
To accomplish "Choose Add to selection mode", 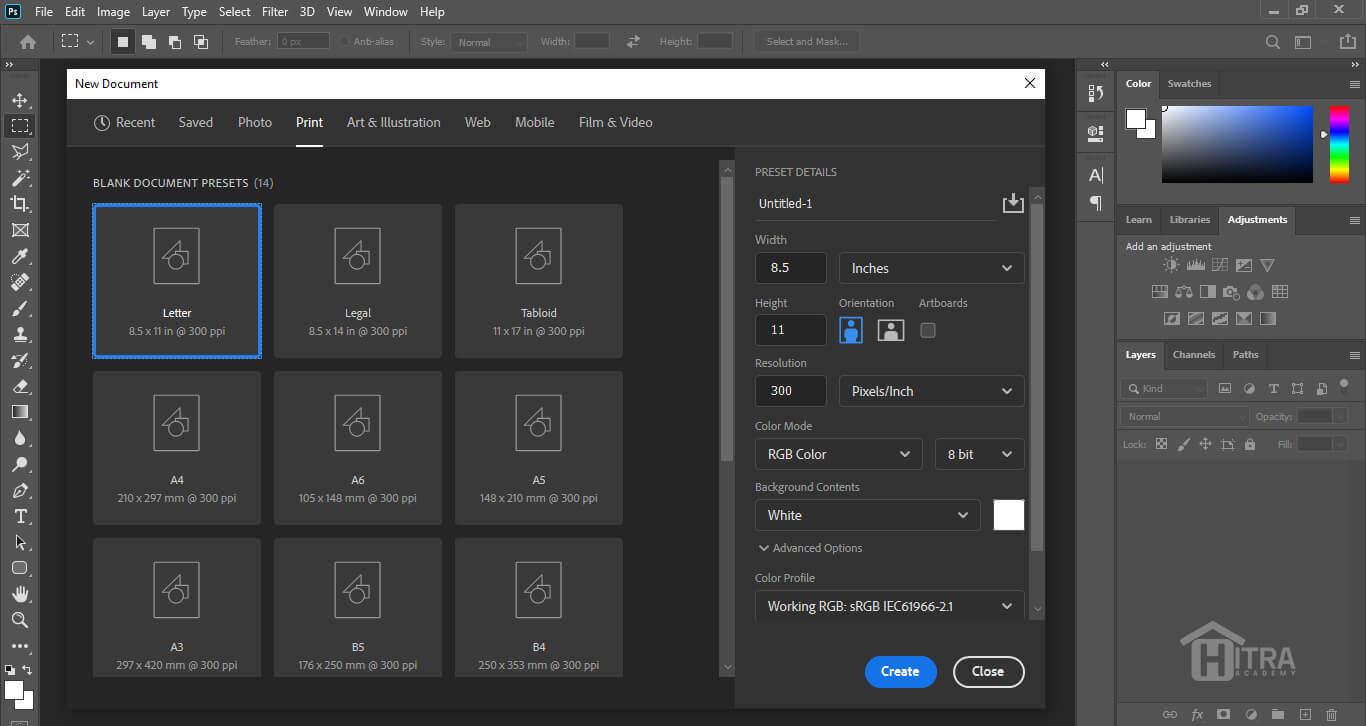I will tap(149, 42).
